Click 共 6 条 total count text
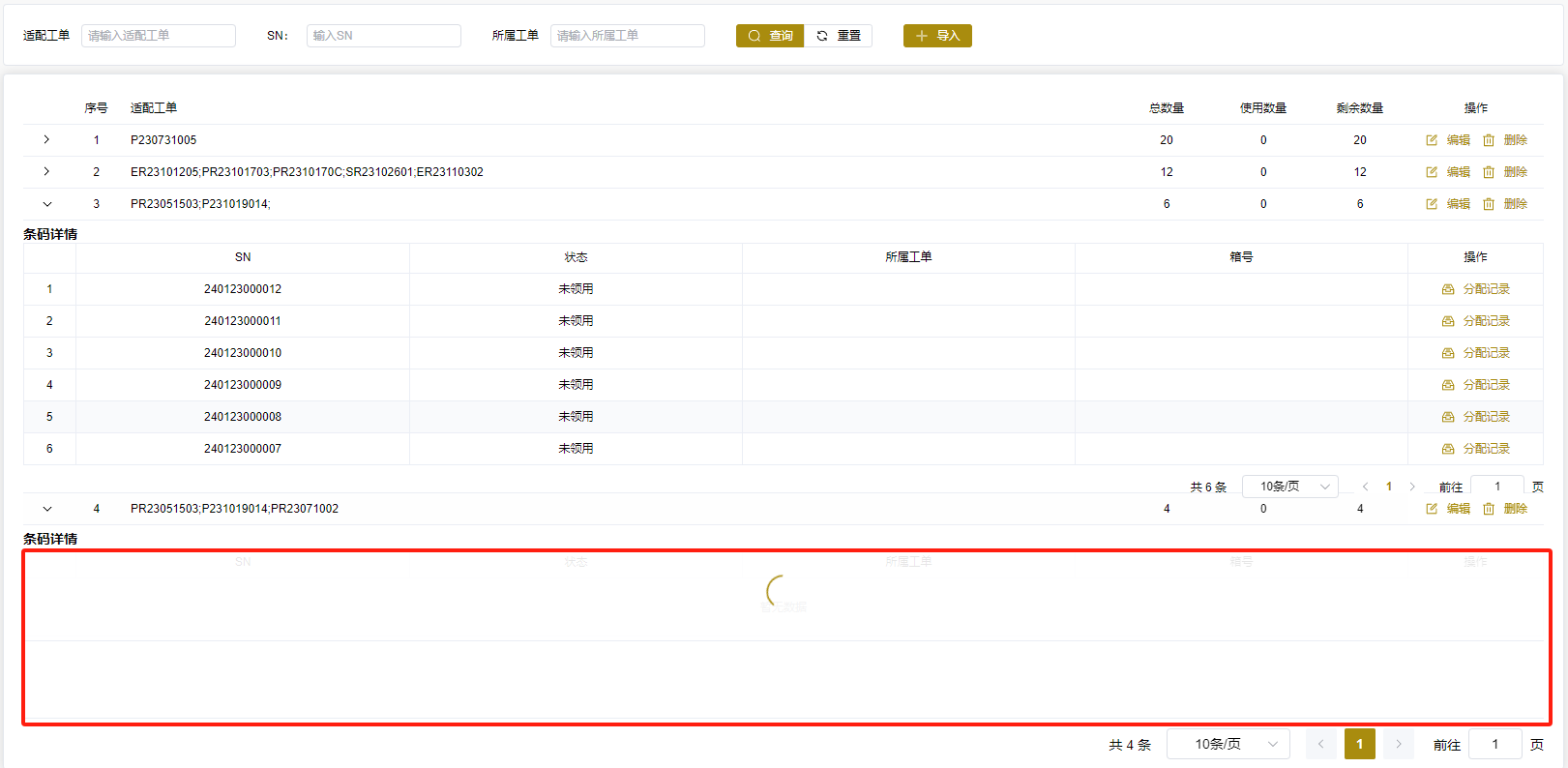Viewport: 1568px width, 768px height. pos(1208,487)
